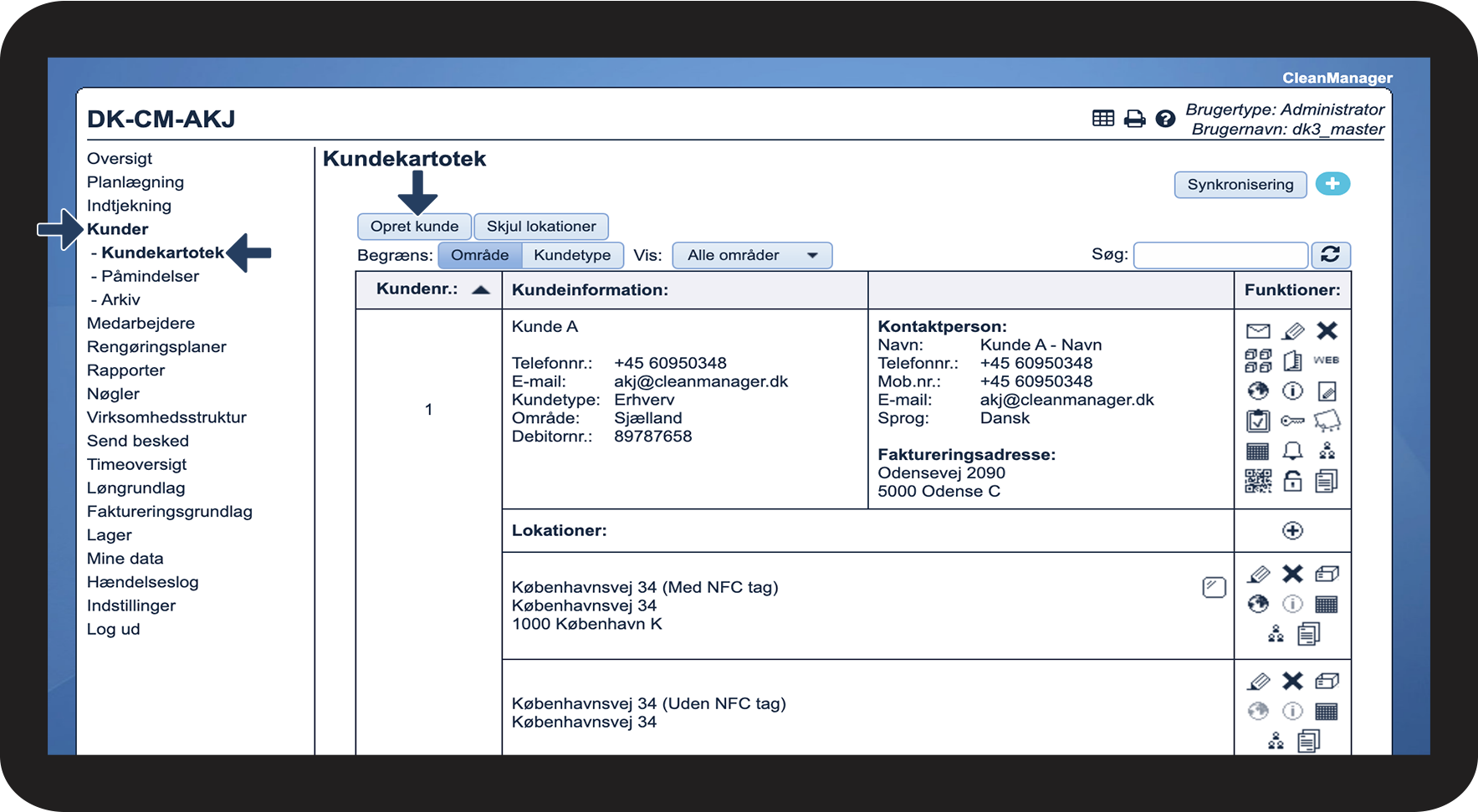Expand options with the blue plus button
The width and height of the screenshot is (1478, 812).
point(1332,184)
